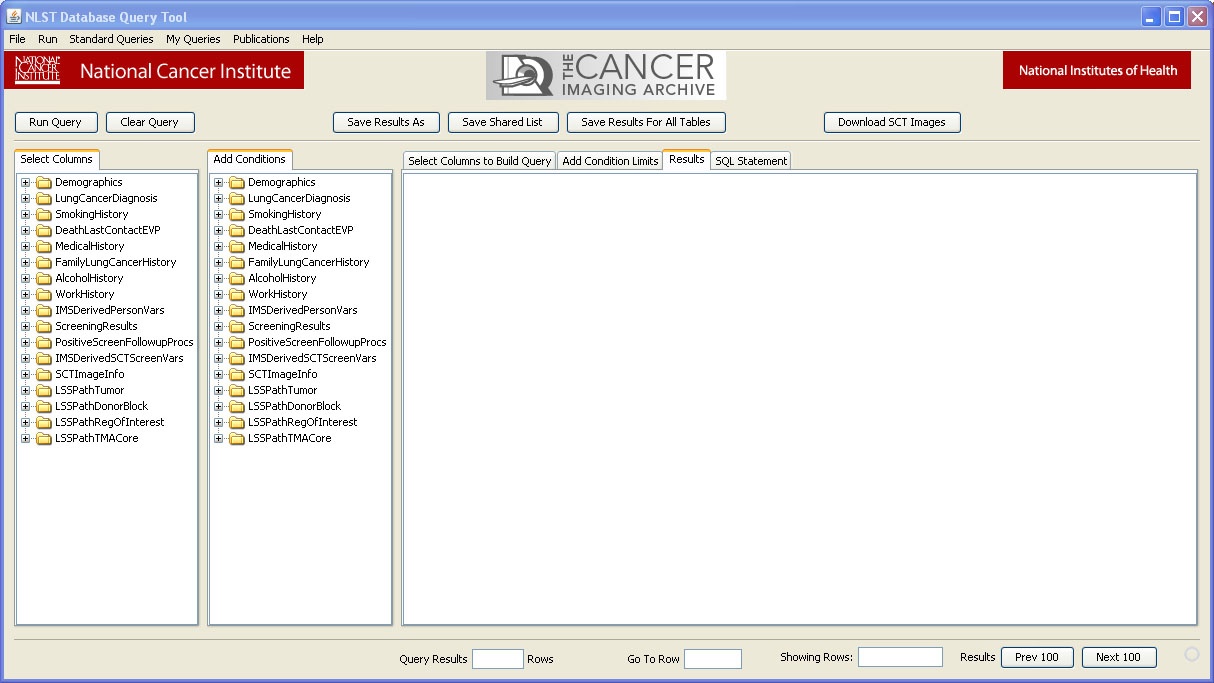Click the Go To Row input field

pyautogui.click(x=713, y=659)
